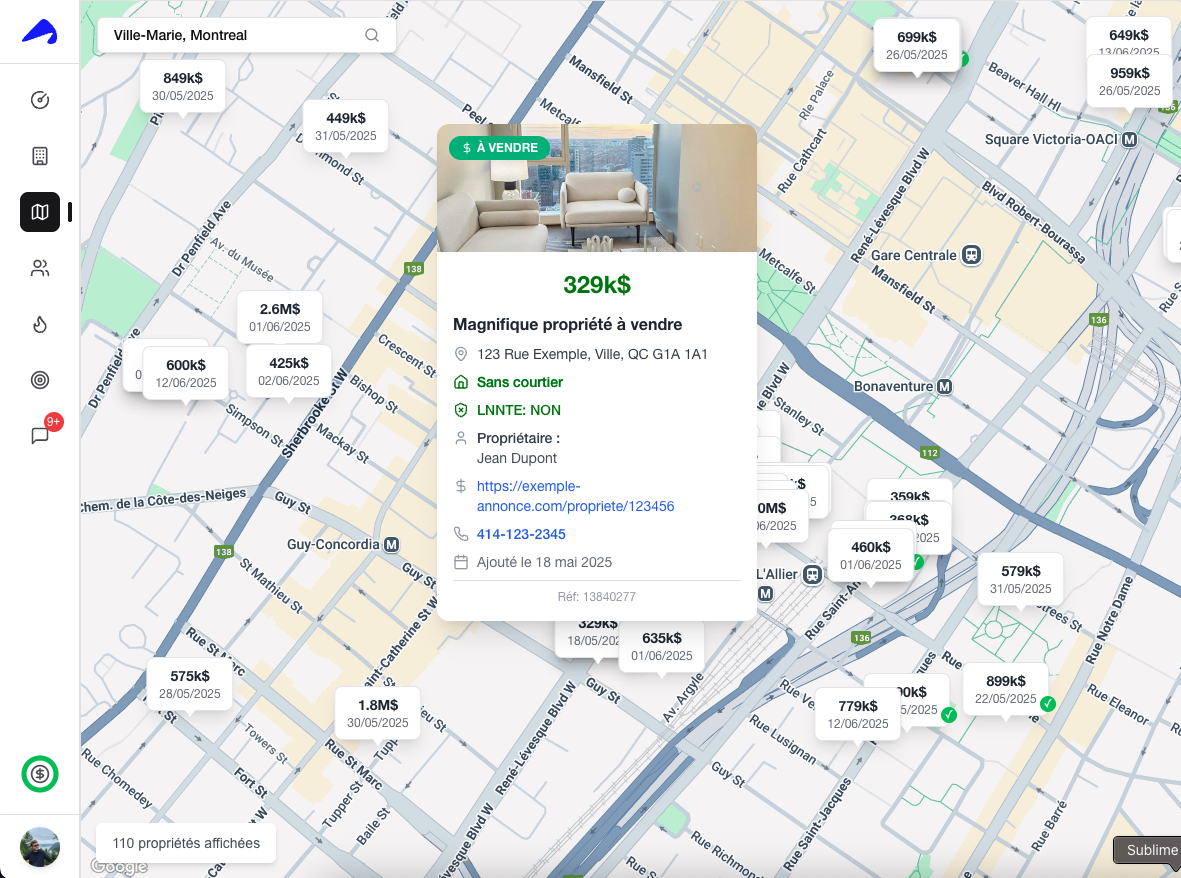This screenshot has width=1181, height=878.
Task: Click the flame hot leads icon
Action: click(40, 324)
